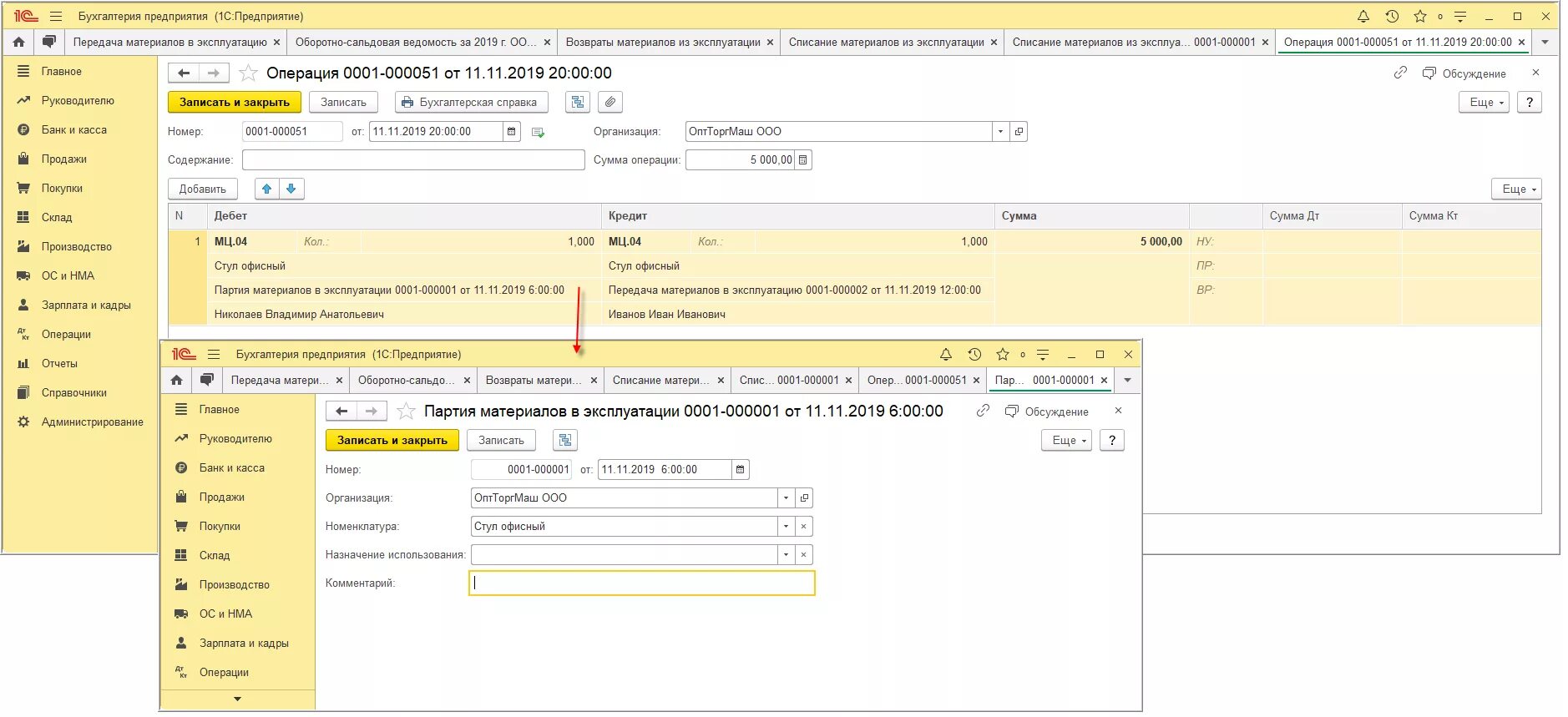
Task: Click the Номер field 0001-000051
Action: coord(292,131)
